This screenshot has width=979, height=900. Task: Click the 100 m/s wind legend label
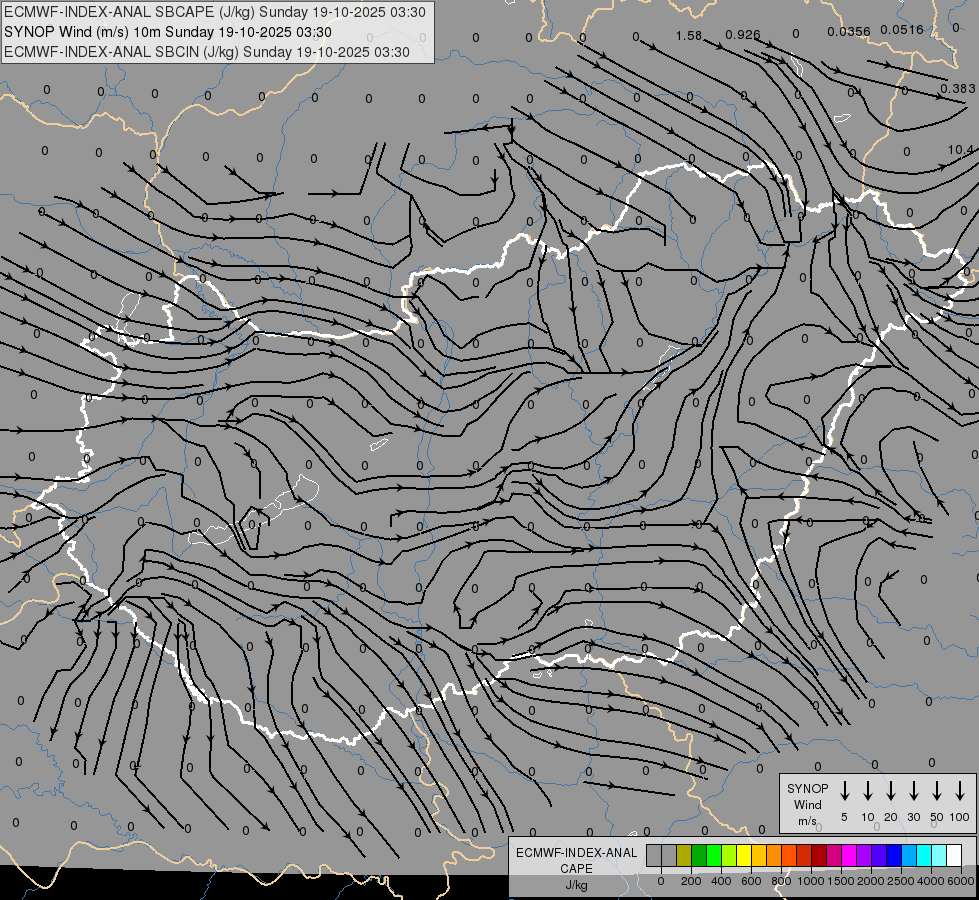[960, 817]
